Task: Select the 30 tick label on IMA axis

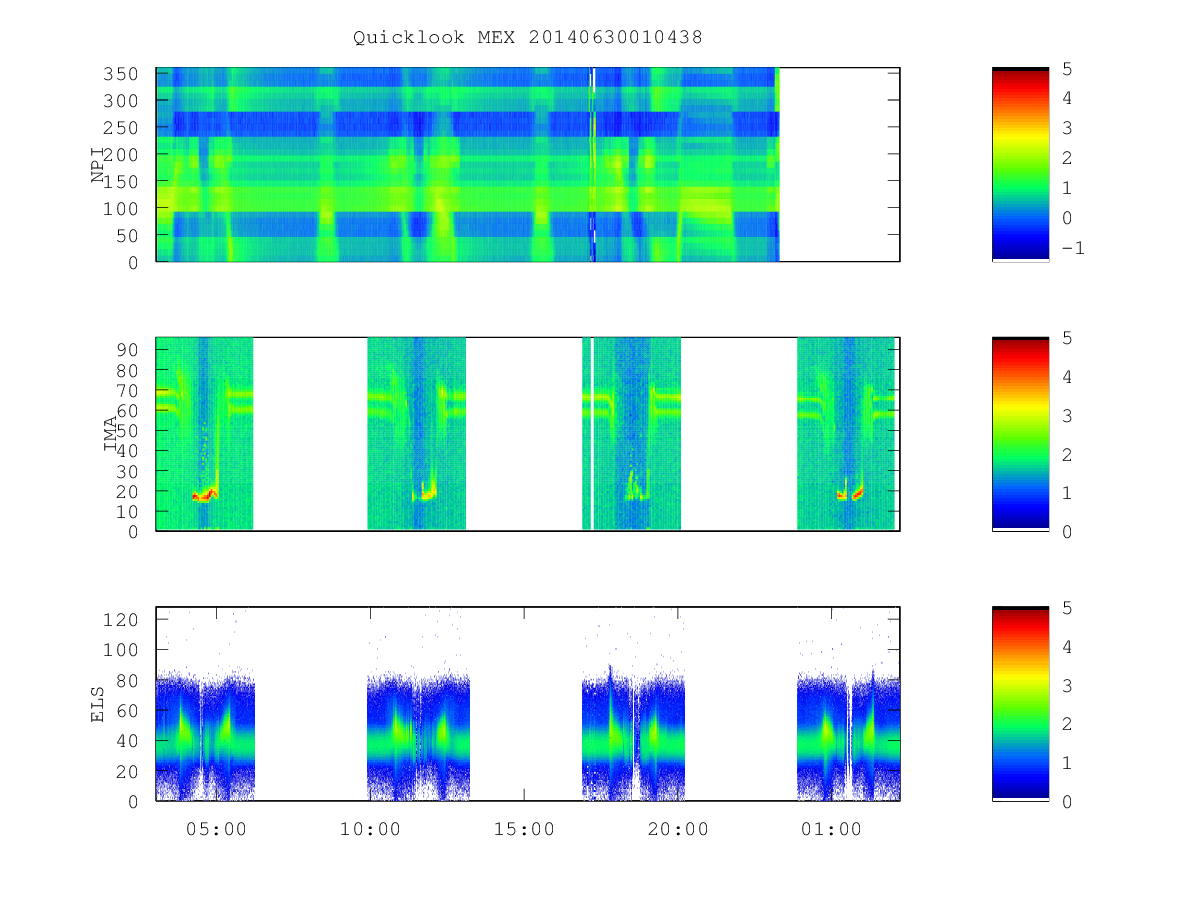Action: point(129,471)
